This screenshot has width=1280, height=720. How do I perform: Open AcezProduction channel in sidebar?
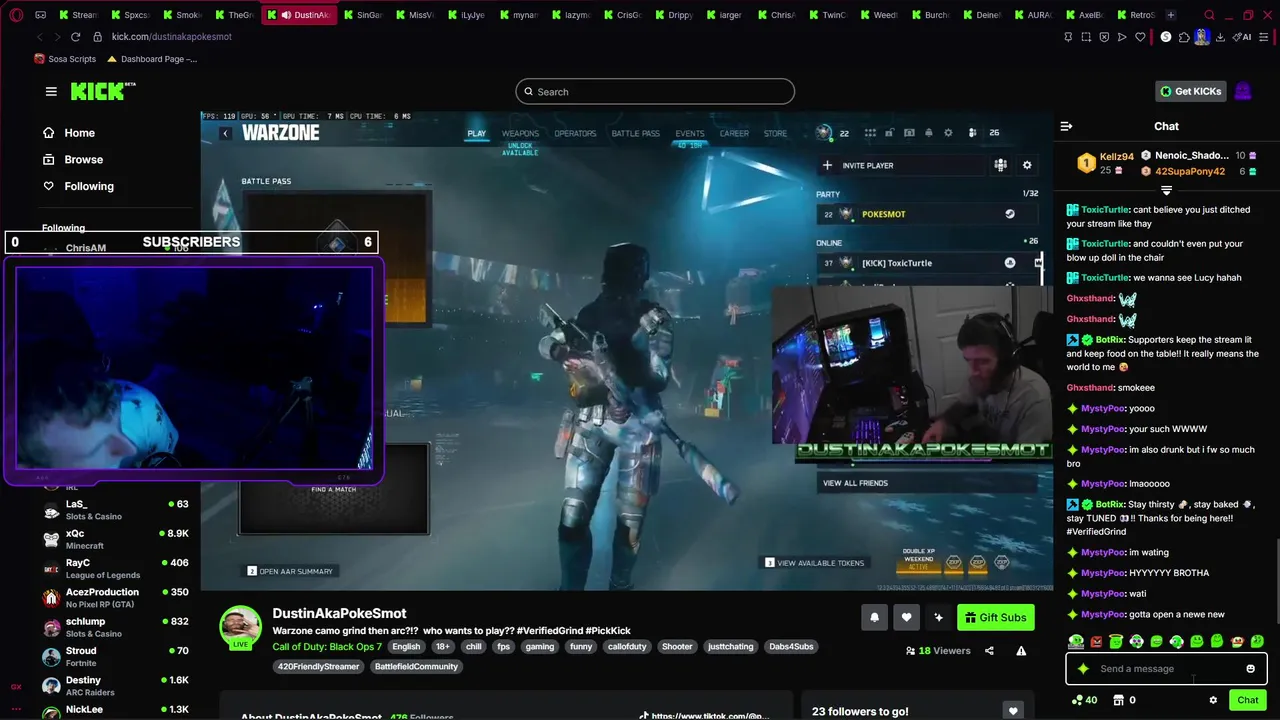(115, 597)
